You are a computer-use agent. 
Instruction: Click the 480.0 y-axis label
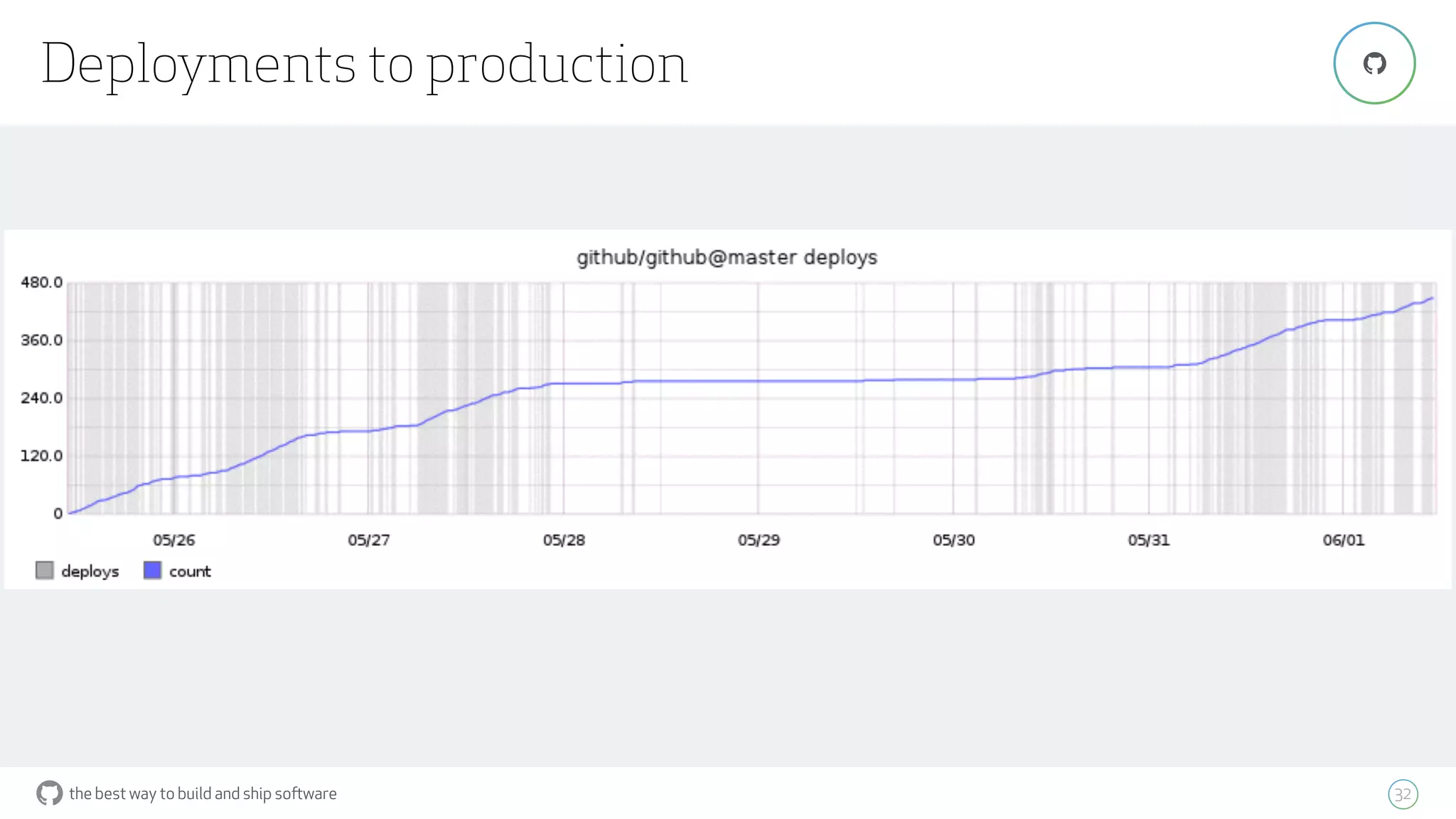tap(41, 282)
